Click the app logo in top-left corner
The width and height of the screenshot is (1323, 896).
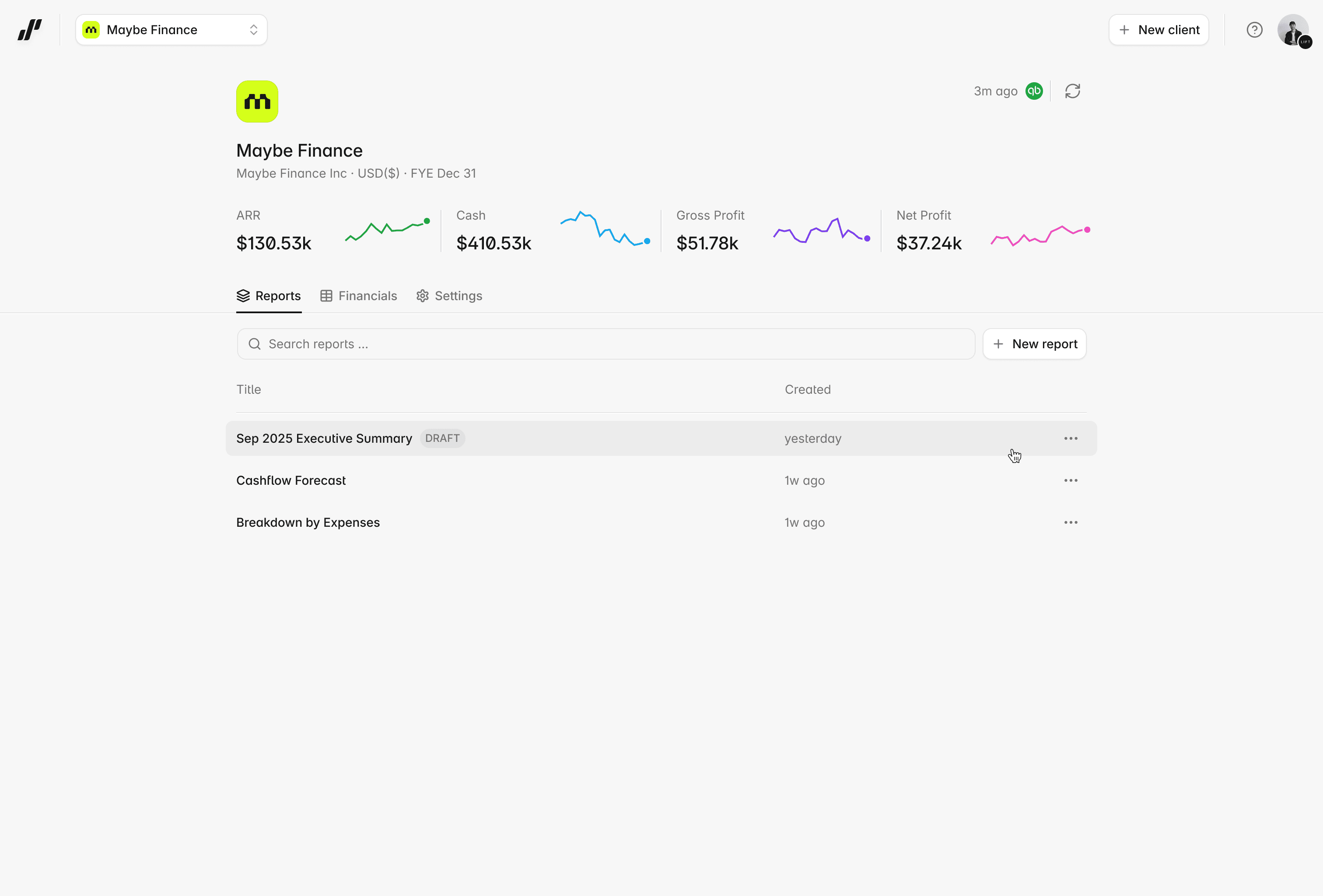pos(30,30)
